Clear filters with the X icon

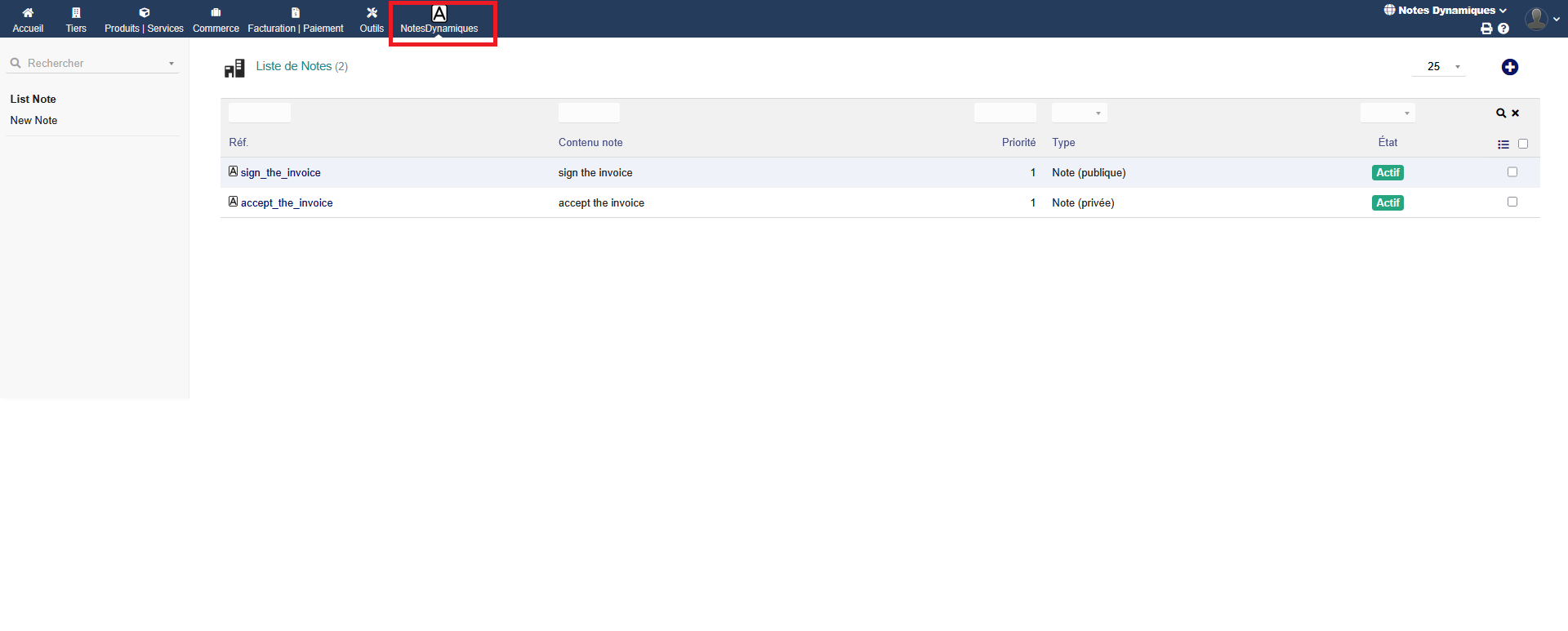(x=1516, y=113)
